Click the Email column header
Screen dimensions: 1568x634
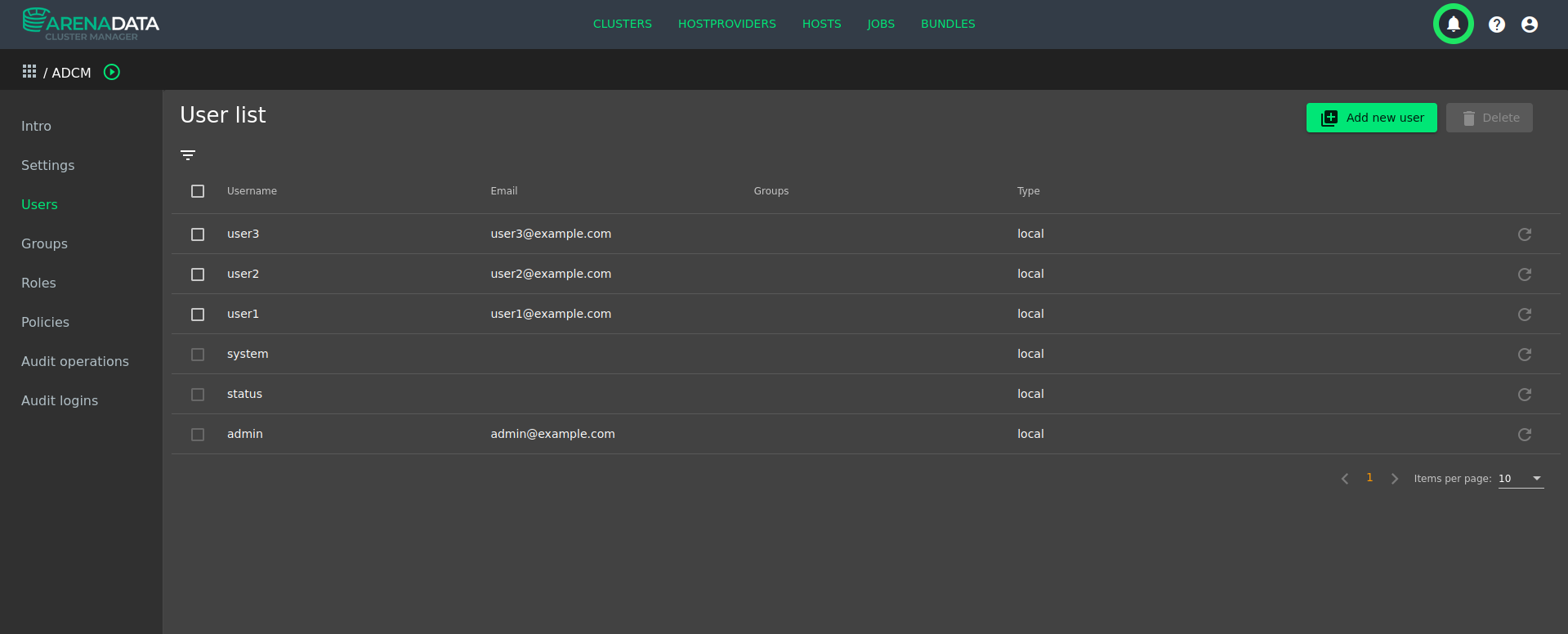click(504, 191)
